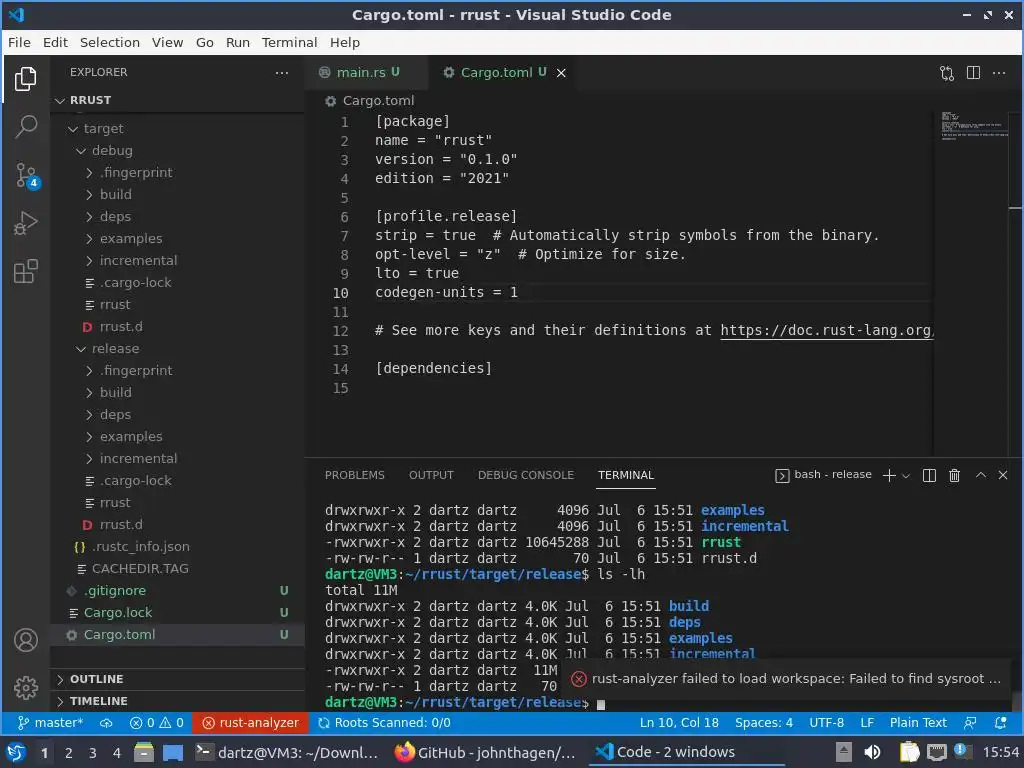Open .rustc_info.json file
This screenshot has height=768, width=1024.
pyautogui.click(x=176, y=547)
